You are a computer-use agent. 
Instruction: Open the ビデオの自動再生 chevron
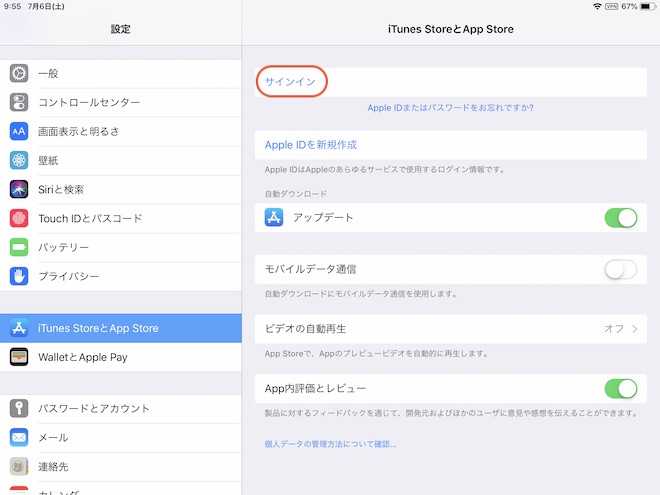click(634, 329)
